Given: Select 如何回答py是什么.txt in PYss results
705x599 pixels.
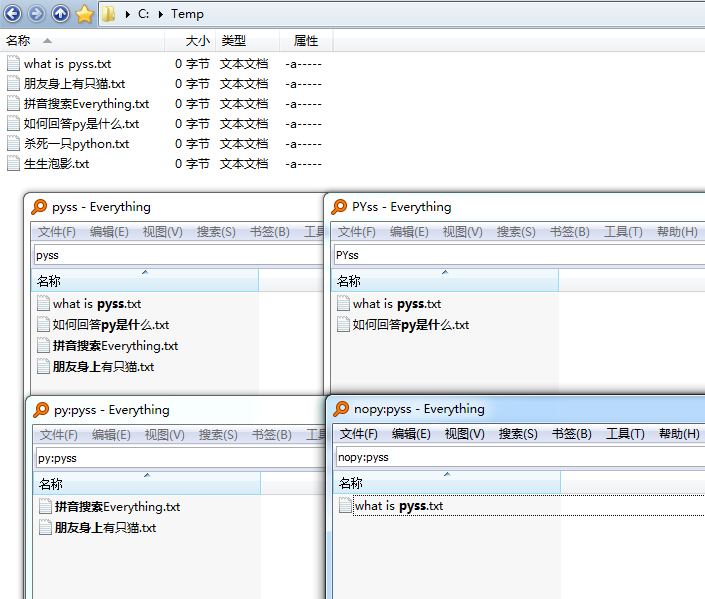Looking at the screenshot, I should click(x=410, y=324).
